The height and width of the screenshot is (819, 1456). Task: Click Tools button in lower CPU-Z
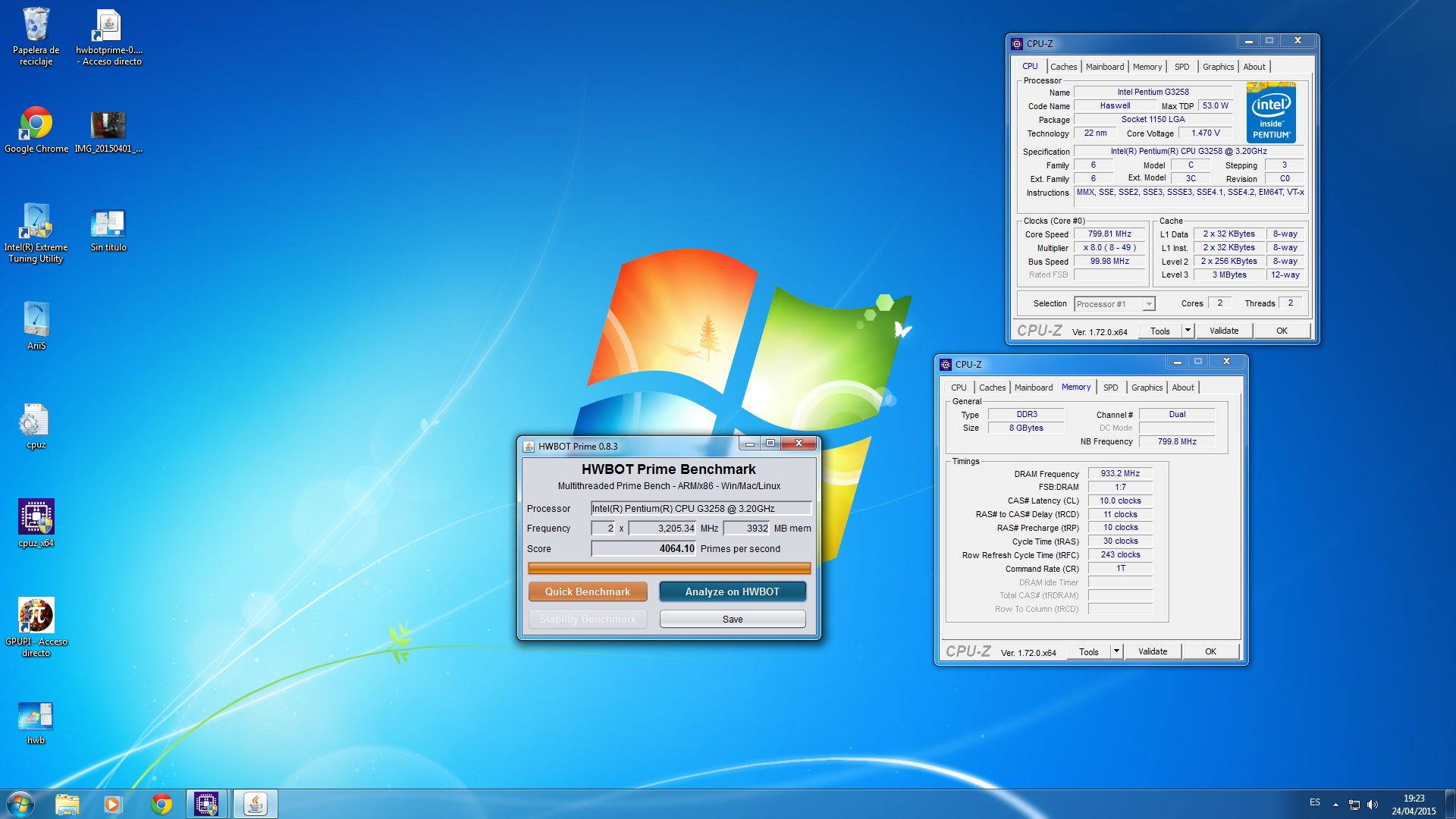[1089, 651]
